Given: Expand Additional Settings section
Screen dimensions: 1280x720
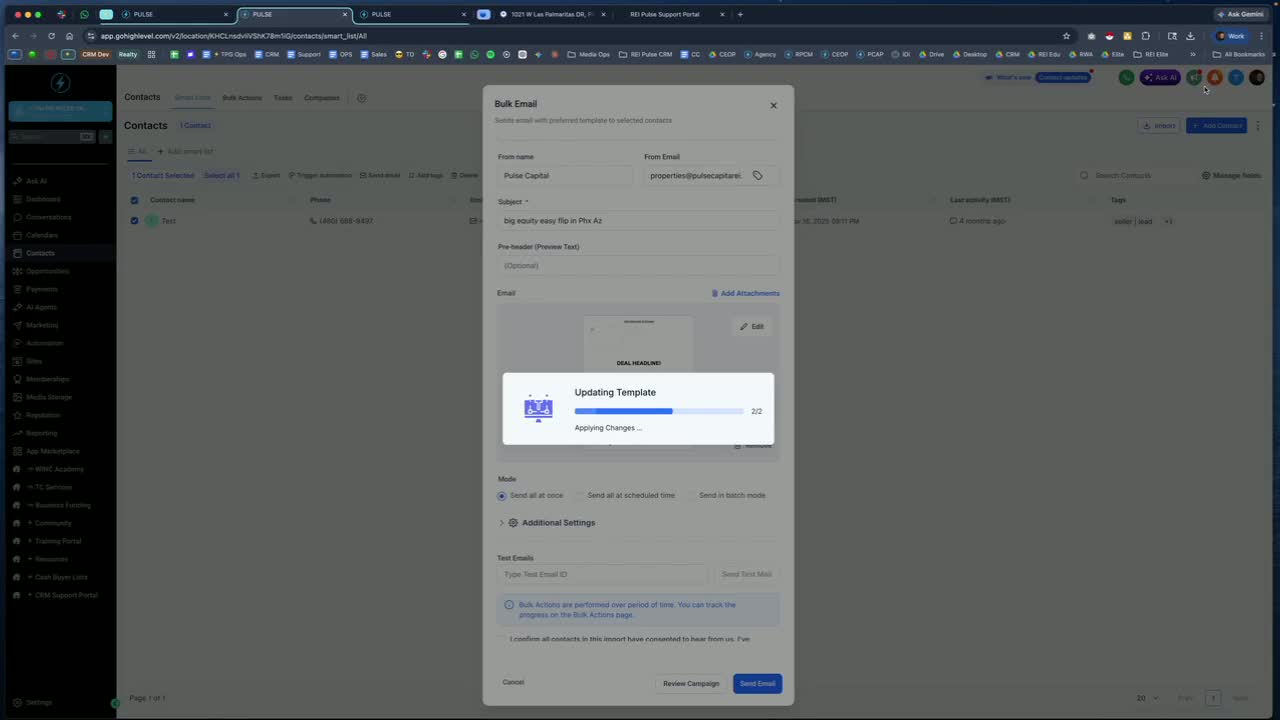Looking at the screenshot, I should coord(547,523).
